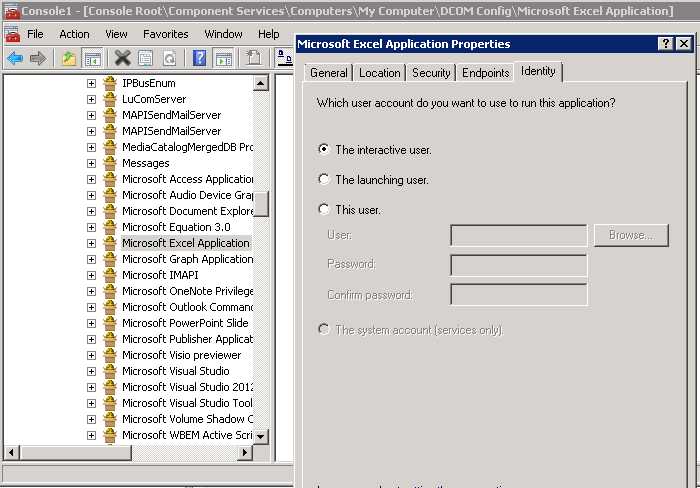Viewport: 700px width, 488px height.
Task: Click the Password input field
Action: point(519,265)
